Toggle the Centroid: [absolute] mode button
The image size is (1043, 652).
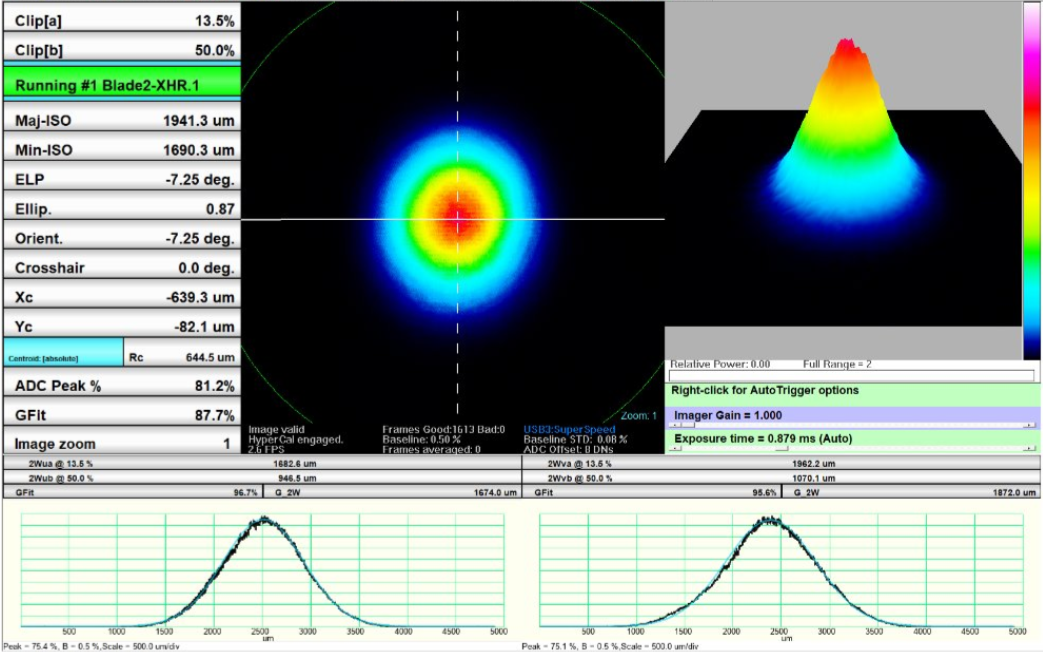[x=63, y=353]
